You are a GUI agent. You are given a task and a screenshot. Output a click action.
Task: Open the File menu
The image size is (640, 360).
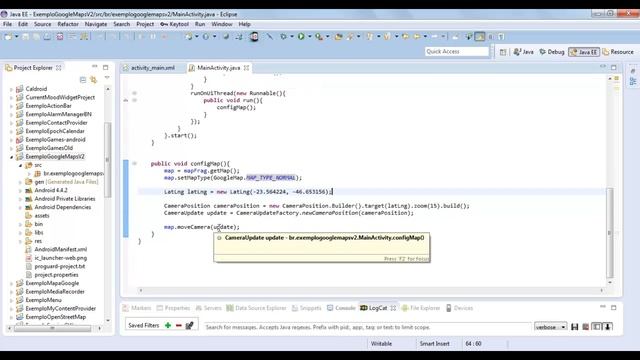7,24
